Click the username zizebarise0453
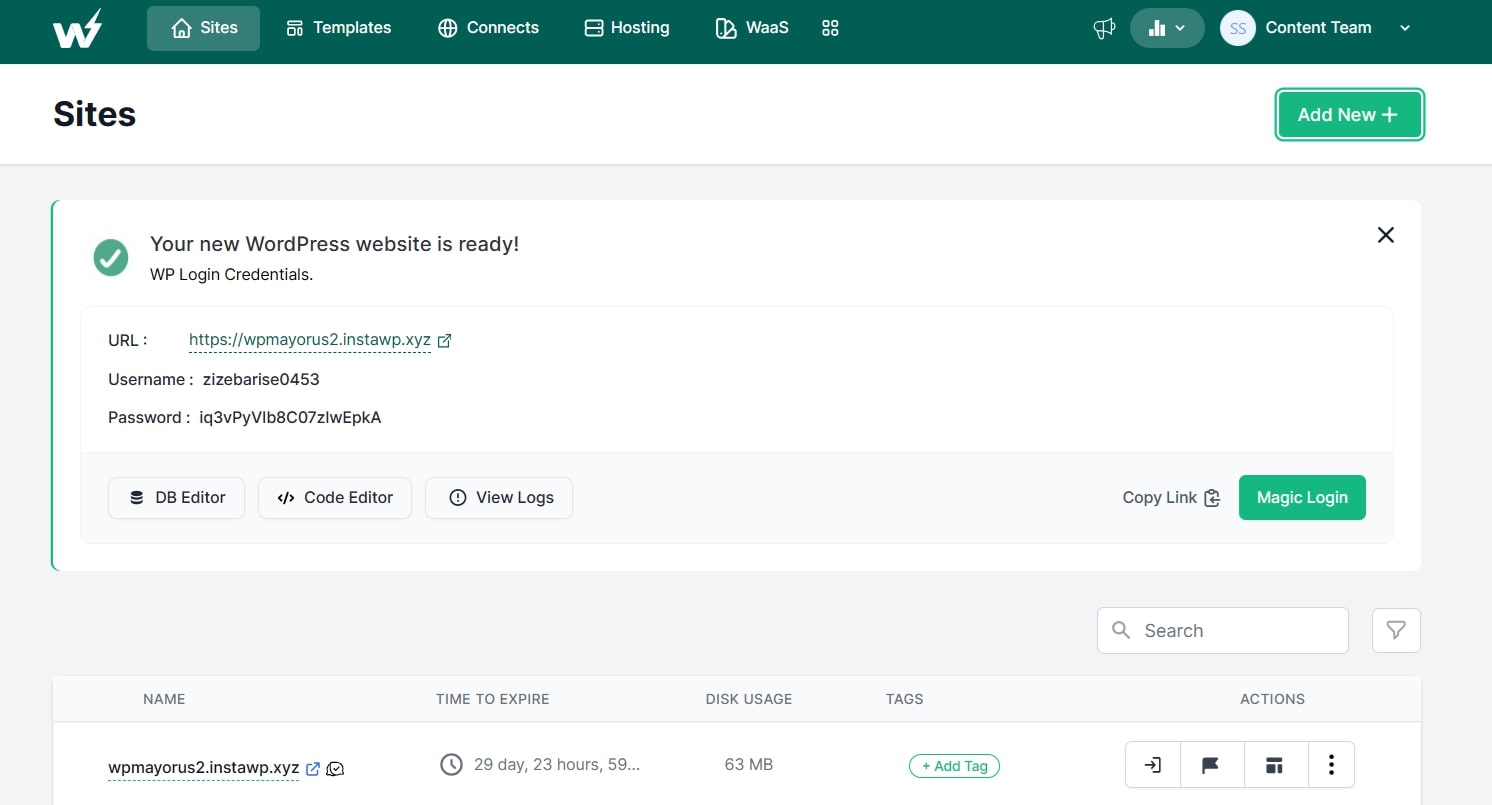1492x805 pixels. [x=261, y=379]
